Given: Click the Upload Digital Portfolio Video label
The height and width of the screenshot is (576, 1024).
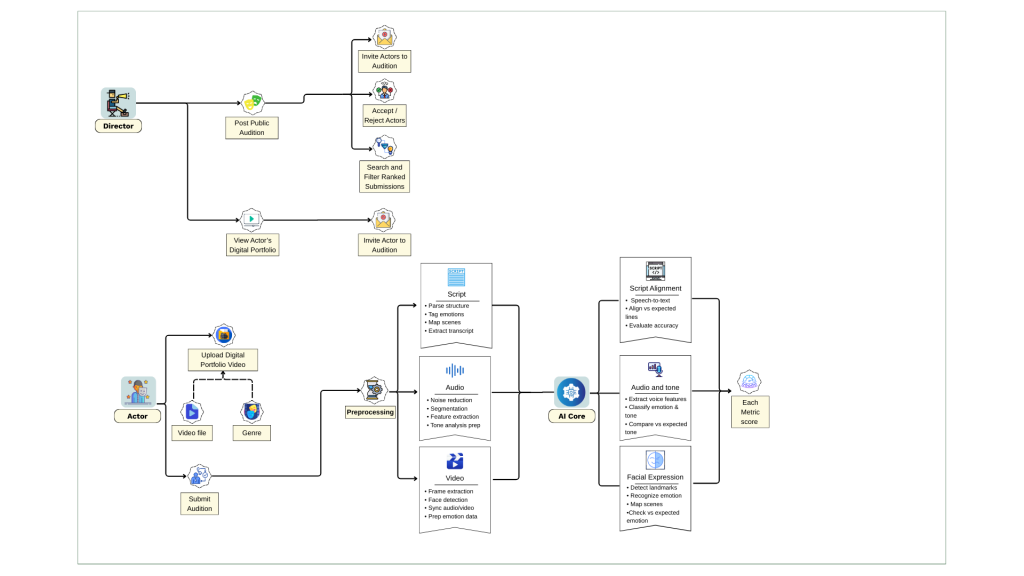Looking at the screenshot, I should [223, 360].
